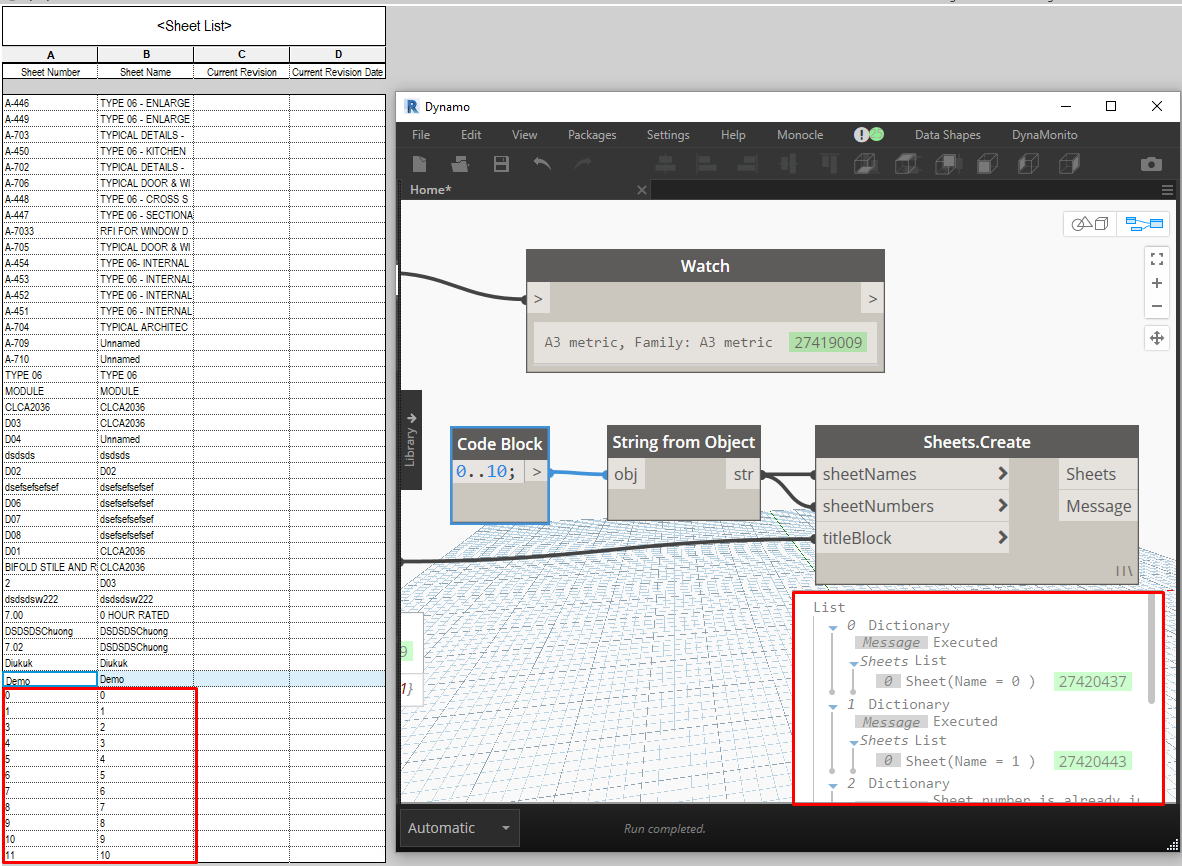Click the pan mode icon
Viewport: 1182px width, 866px height.
pyautogui.click(x=1156, y=338)
